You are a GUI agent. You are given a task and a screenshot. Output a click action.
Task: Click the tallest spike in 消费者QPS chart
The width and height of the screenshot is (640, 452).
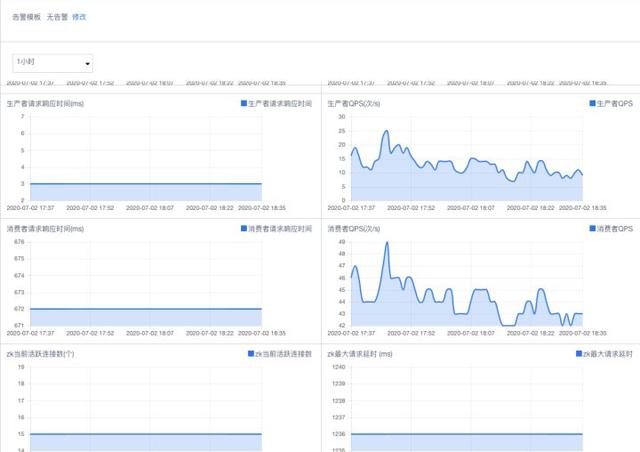click(x=387, y=243)
